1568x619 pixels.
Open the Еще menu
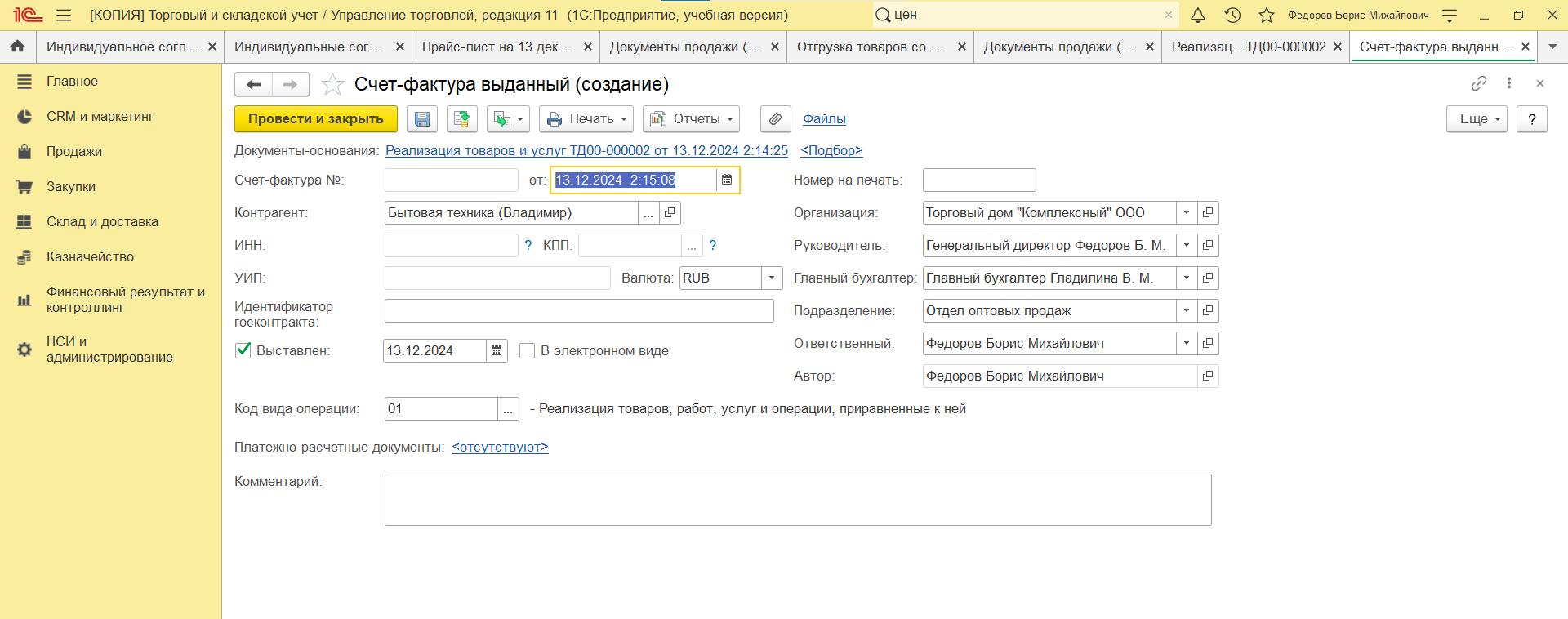pos(1477,119)
